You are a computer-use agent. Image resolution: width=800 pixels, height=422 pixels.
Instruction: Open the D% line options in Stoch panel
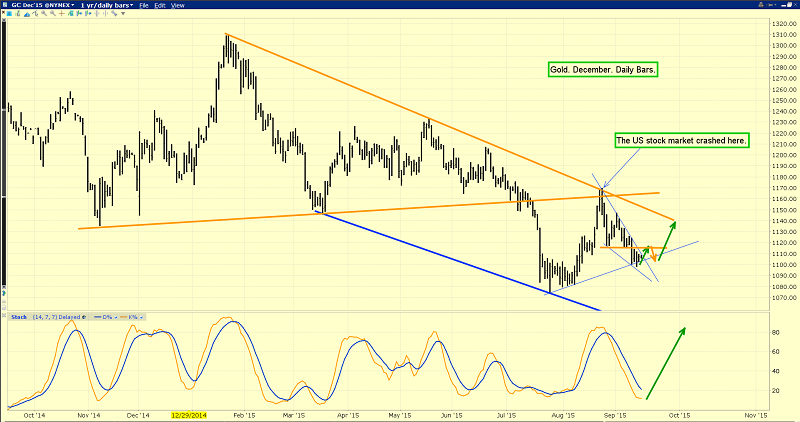(105, 317)
